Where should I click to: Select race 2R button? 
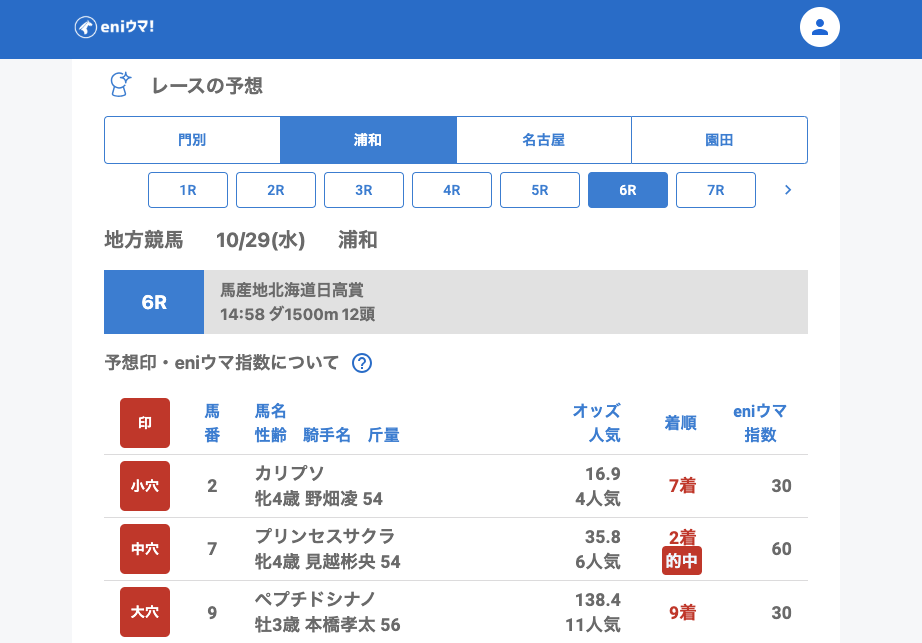(276, 190)
